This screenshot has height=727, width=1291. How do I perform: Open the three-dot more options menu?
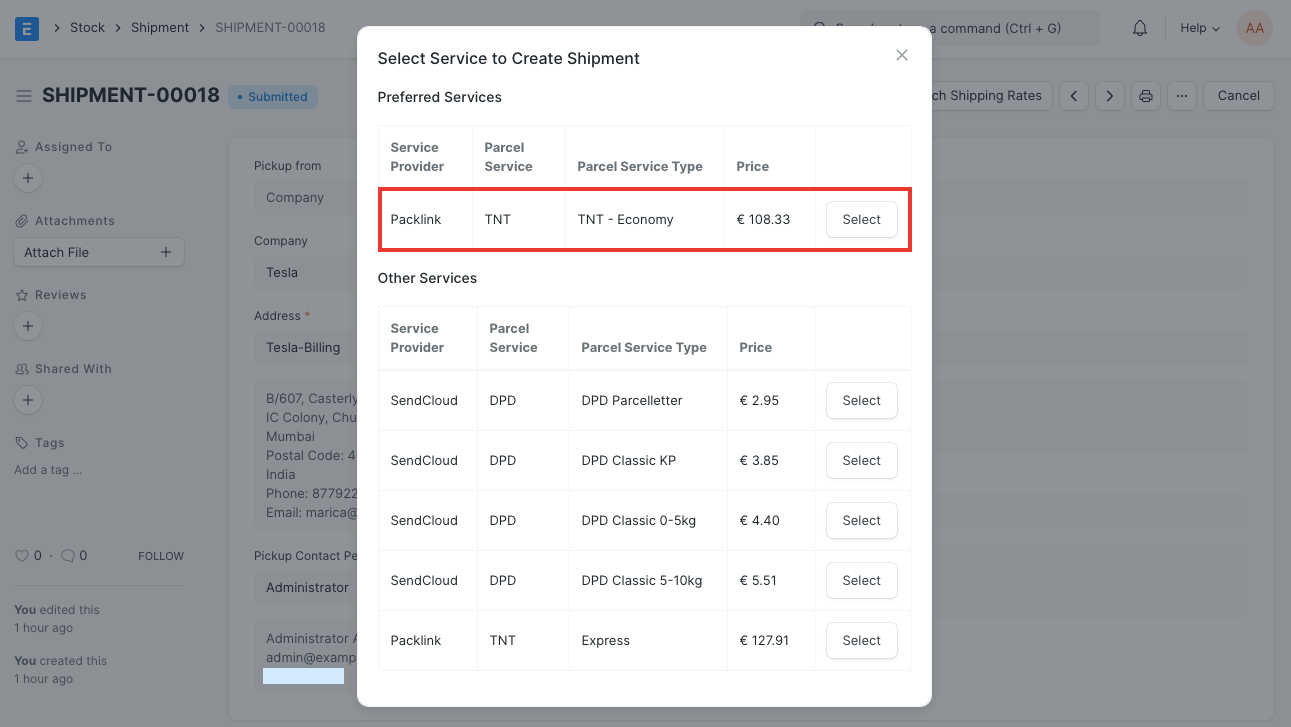[1181, 96]
